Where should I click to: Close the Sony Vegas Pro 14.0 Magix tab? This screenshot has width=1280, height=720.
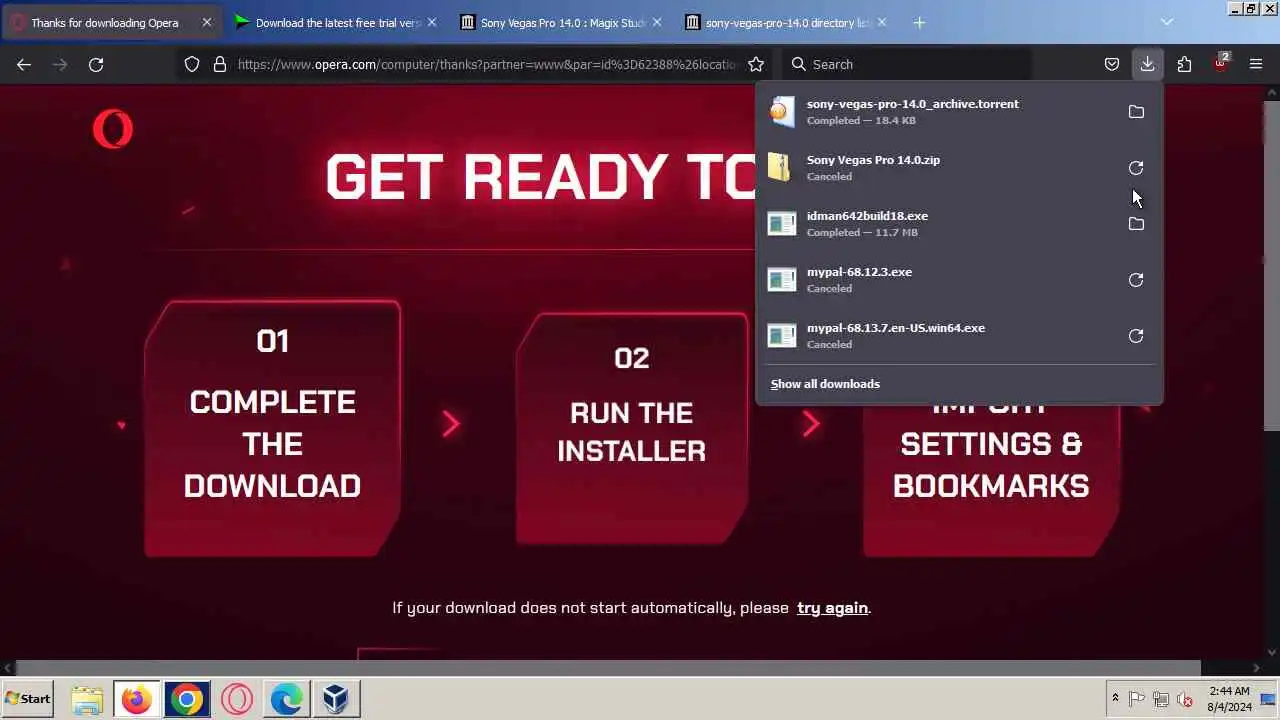click(657, 22)
